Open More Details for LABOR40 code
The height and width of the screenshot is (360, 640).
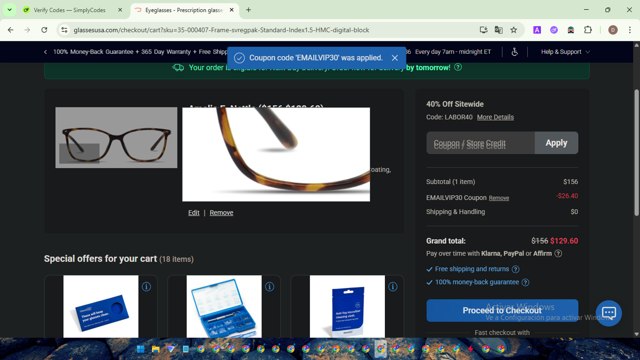495,117
